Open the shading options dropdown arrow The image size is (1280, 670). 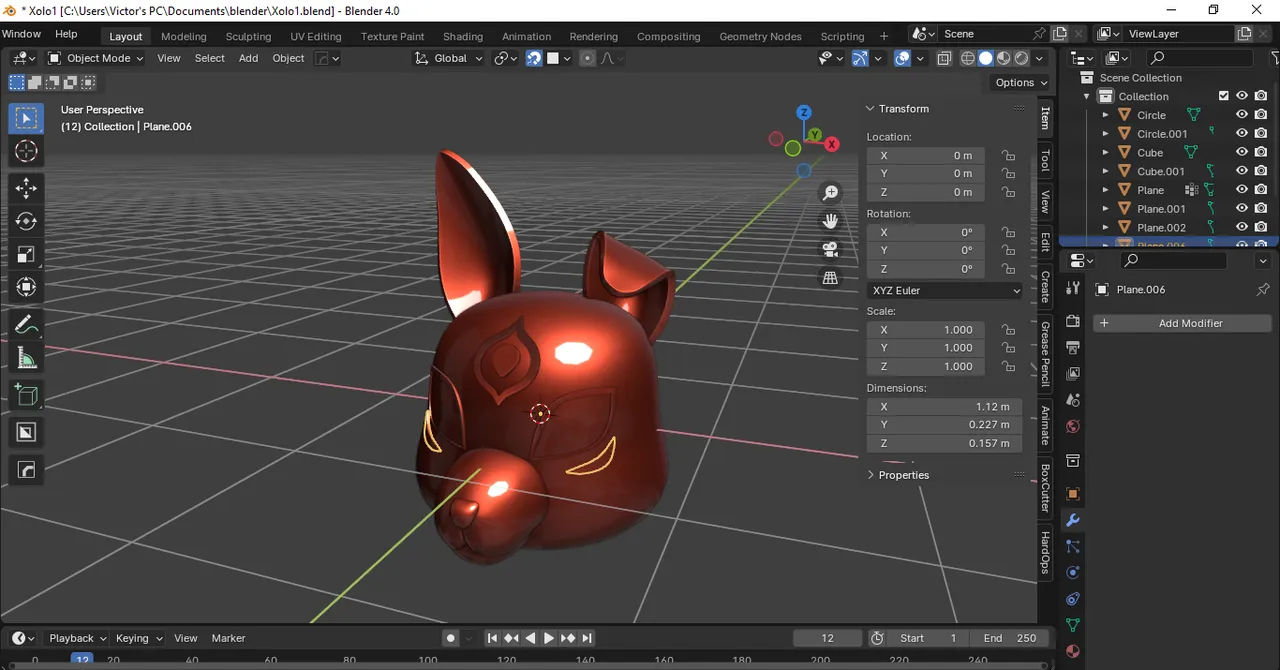[1040, 58]
